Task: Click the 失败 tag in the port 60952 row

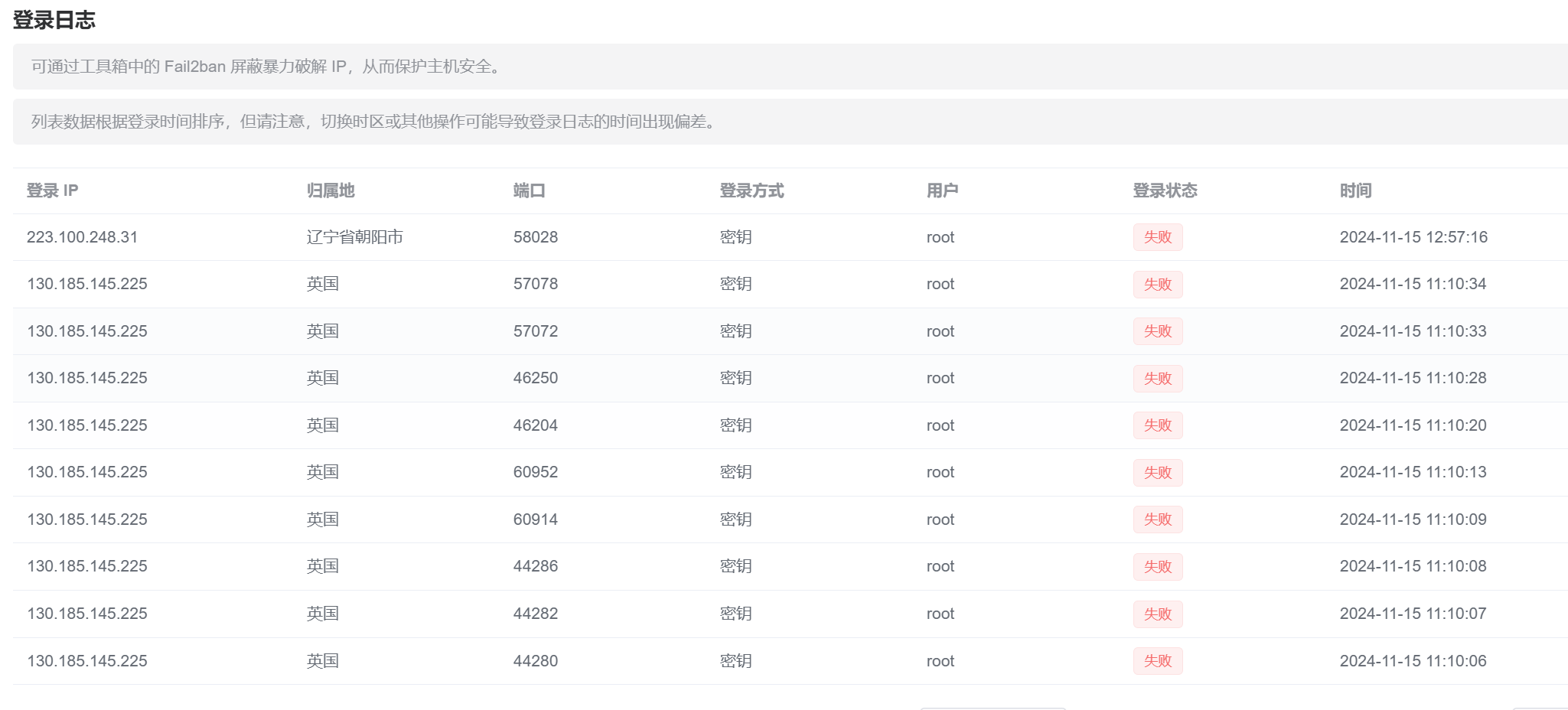Action: 1158,473
